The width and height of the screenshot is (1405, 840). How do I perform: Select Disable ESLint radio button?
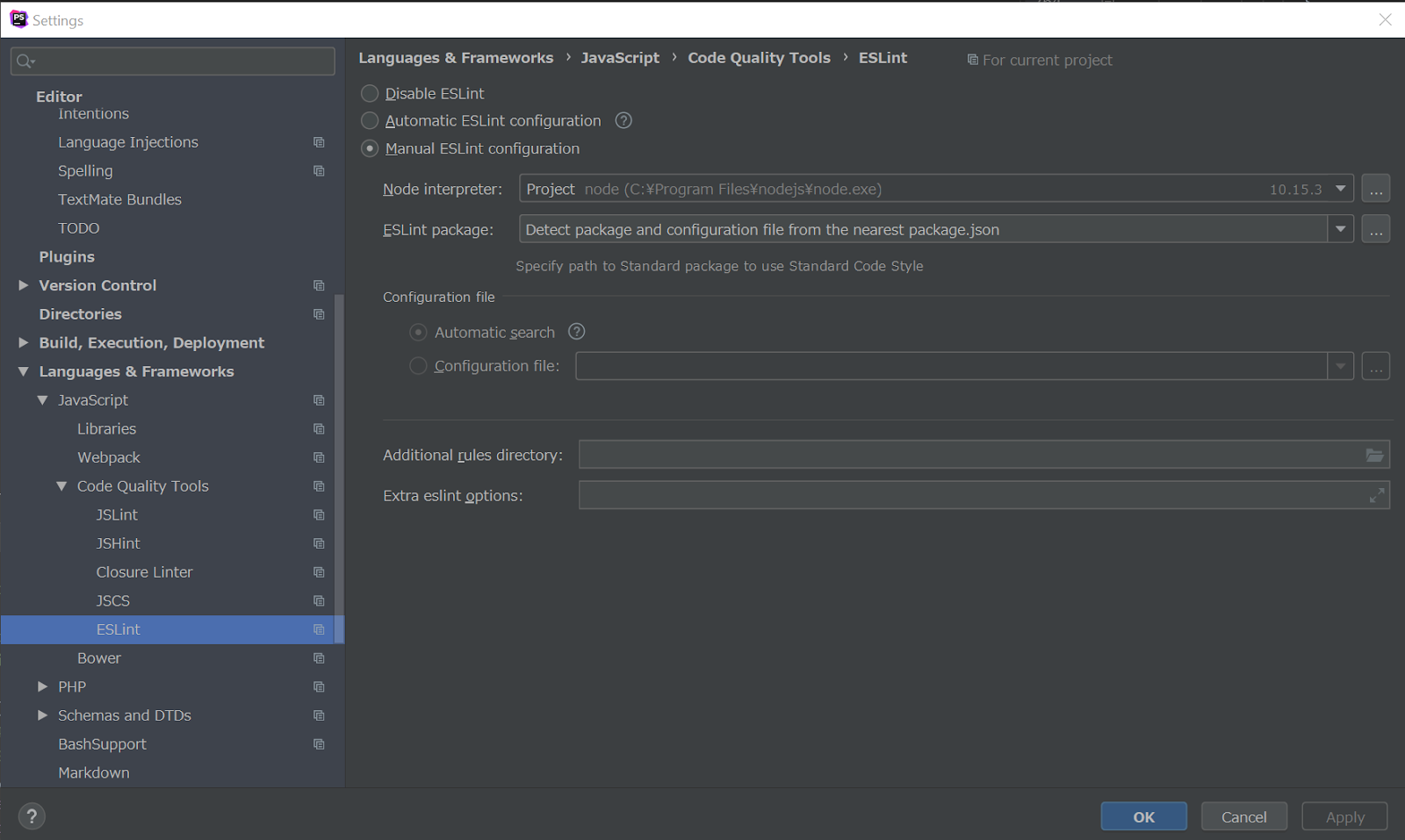coord(370,93)
